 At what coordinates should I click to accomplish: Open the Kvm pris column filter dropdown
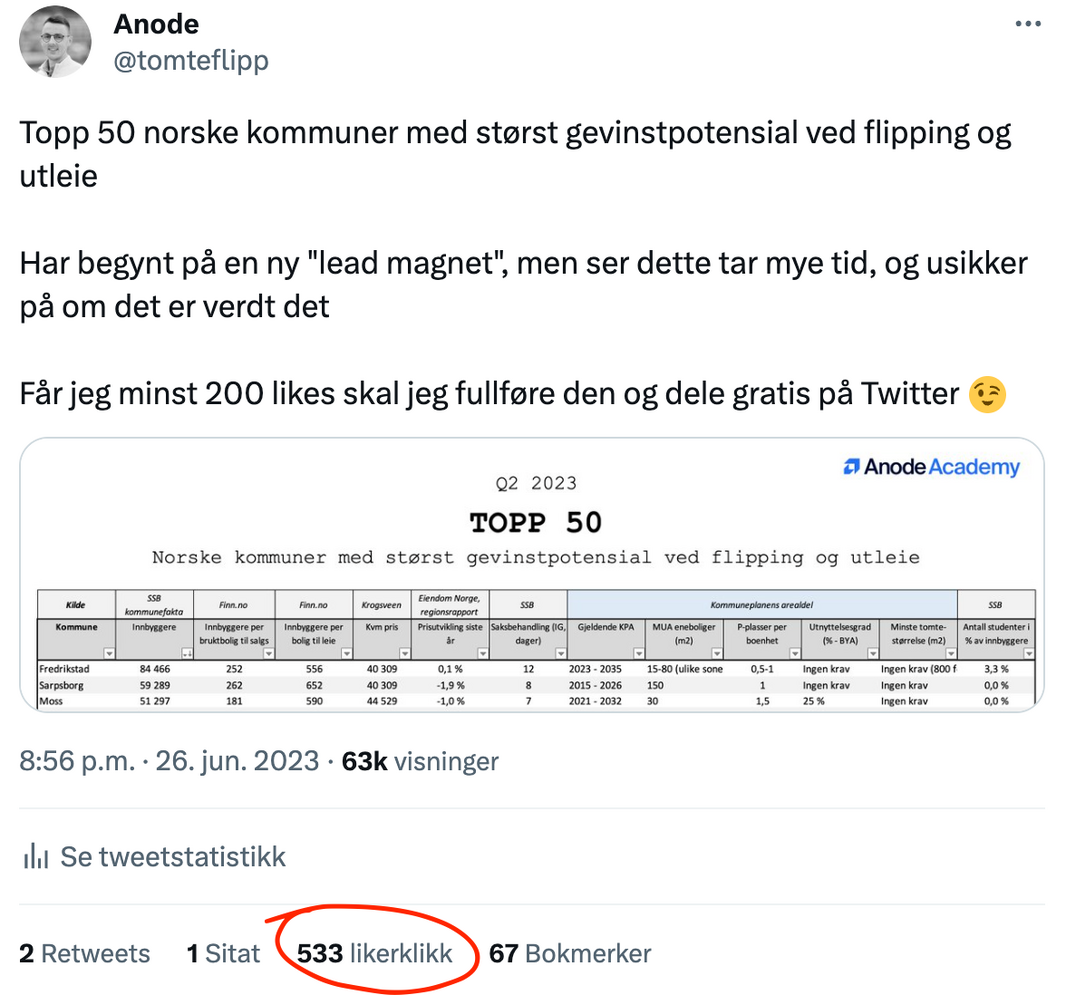(x=402, y=653)
